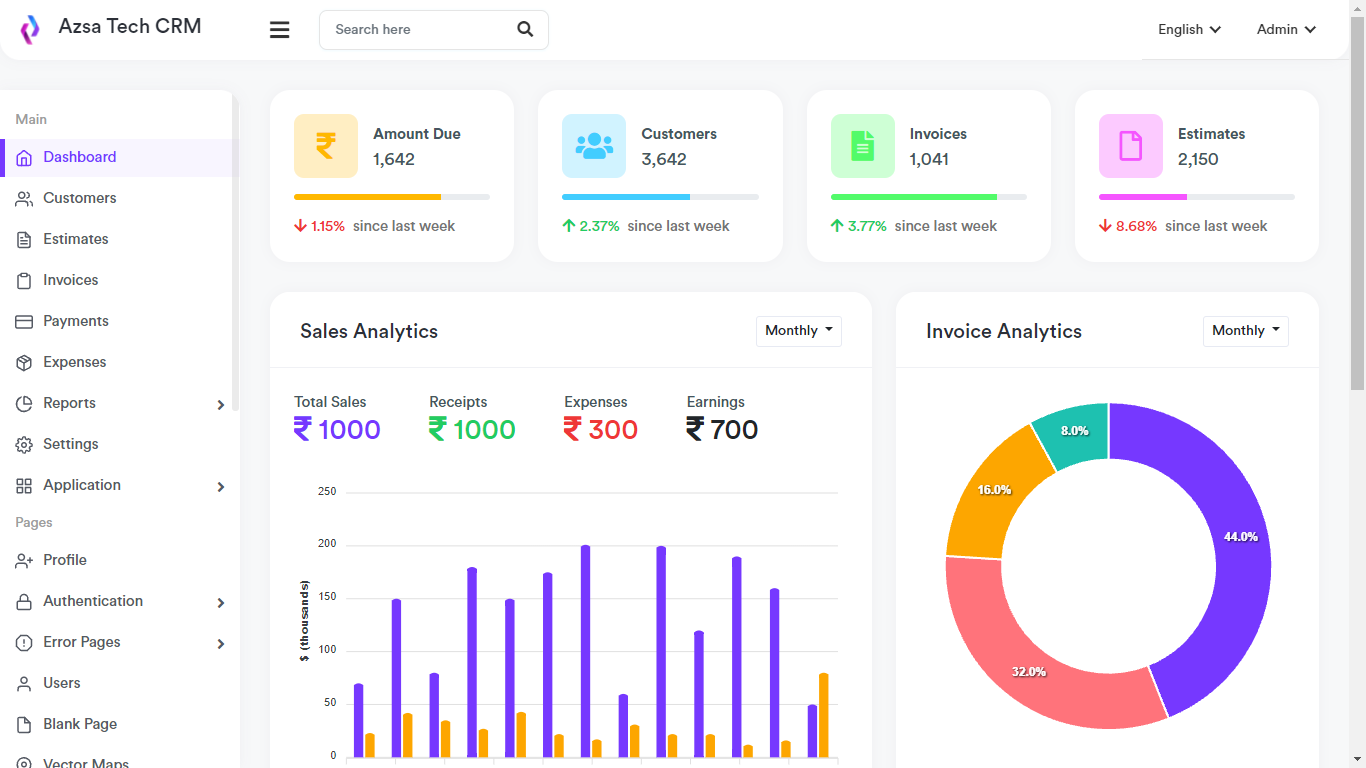This screenshot has height=768, width=1366.
Task: Click the green Invoices document icon
Action: pos(862,146)
